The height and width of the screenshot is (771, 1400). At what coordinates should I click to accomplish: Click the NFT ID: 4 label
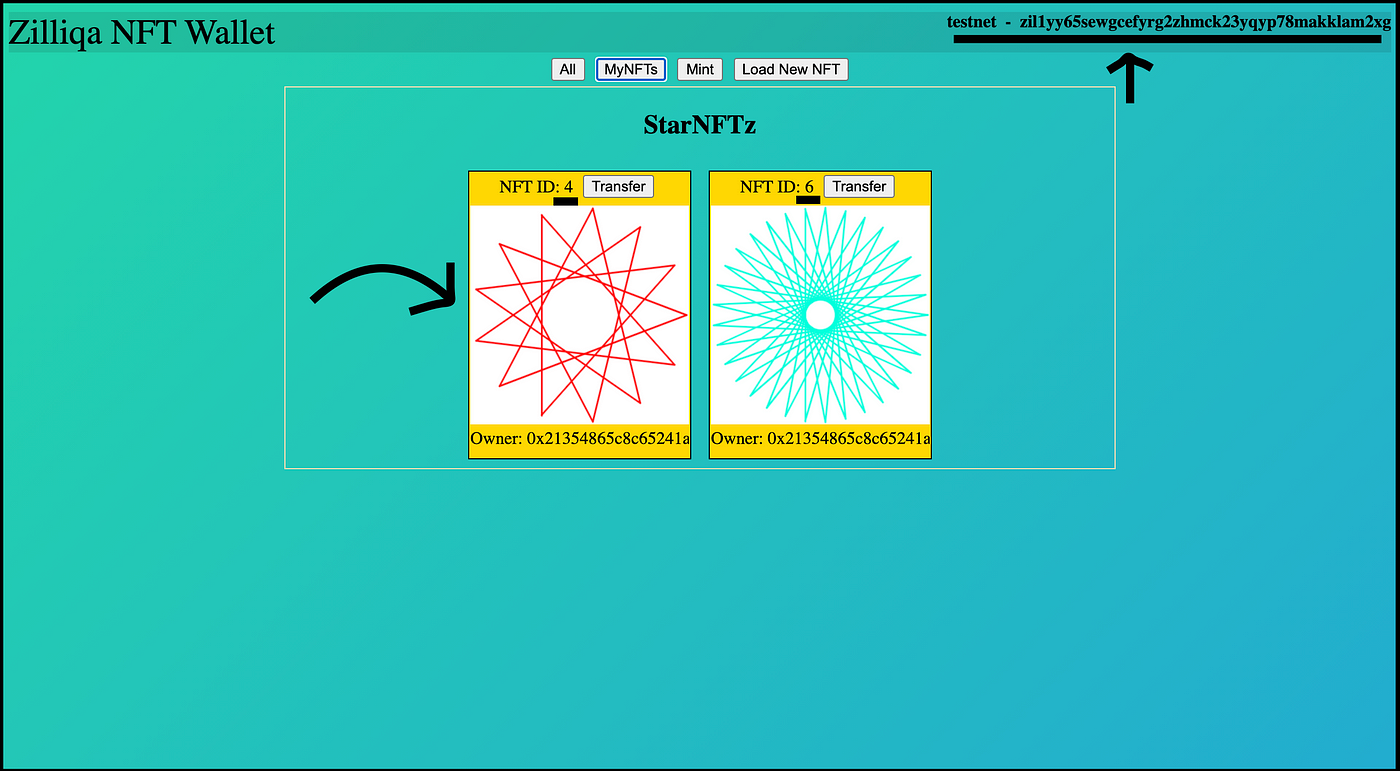536,187
